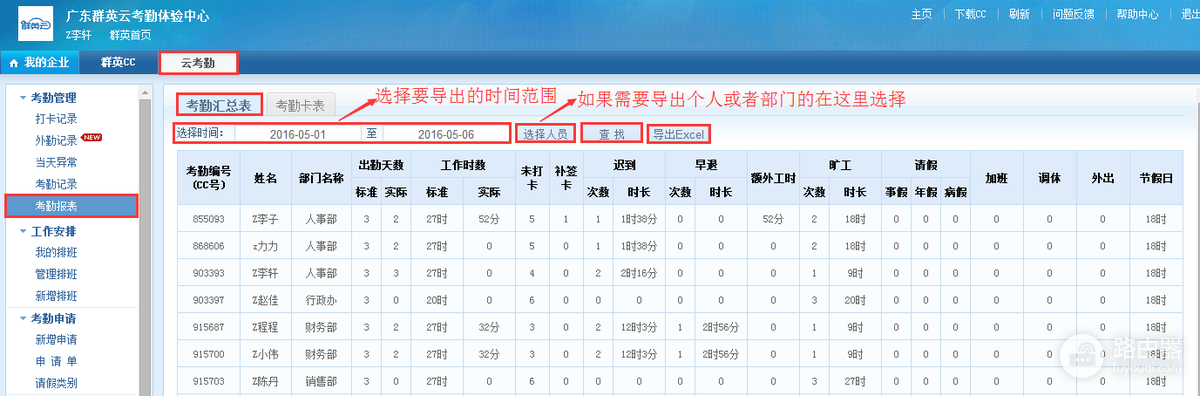Open 新增排班 in the sidebar

(56, 295)
